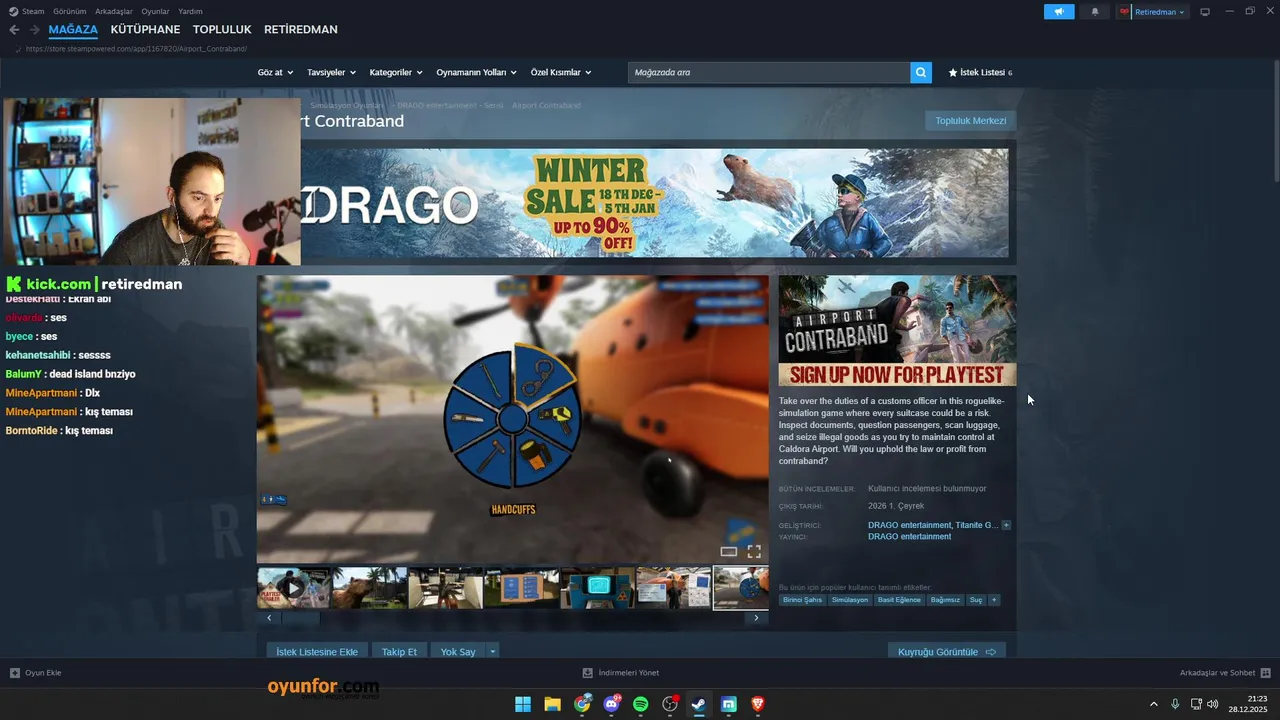Expand Oynamanın Yolları dropdown
This screenshot has height=720, width=1280.
coord(477,72)
